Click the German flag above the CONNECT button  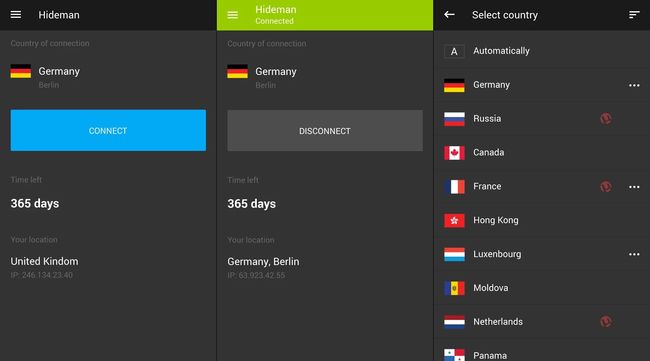click(21, 71)
